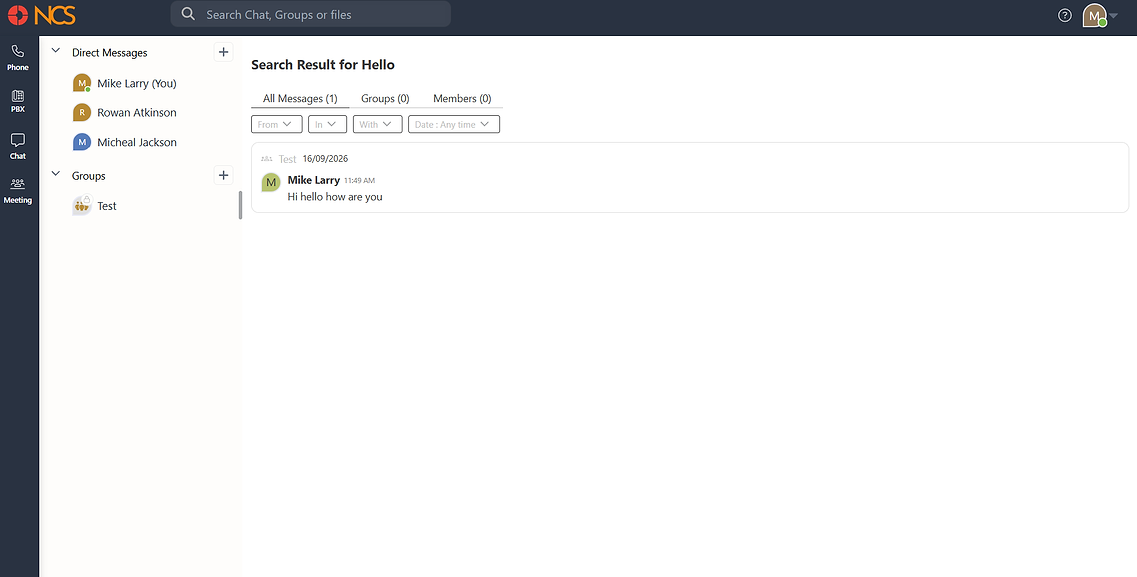The width and height of the screenshot is (1137, 577).
Task: Click the Groups heading label
Action: [x=88, y=175]
